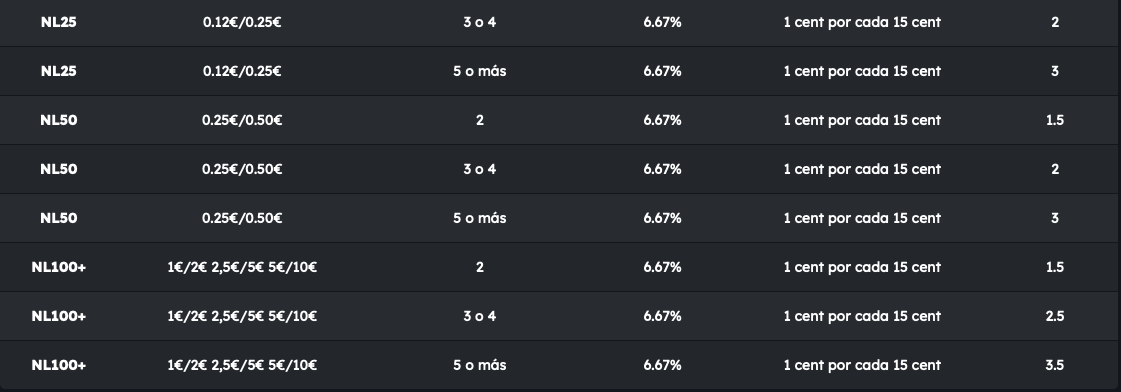Click the '5 o más' players cell for NL100+

480,365
